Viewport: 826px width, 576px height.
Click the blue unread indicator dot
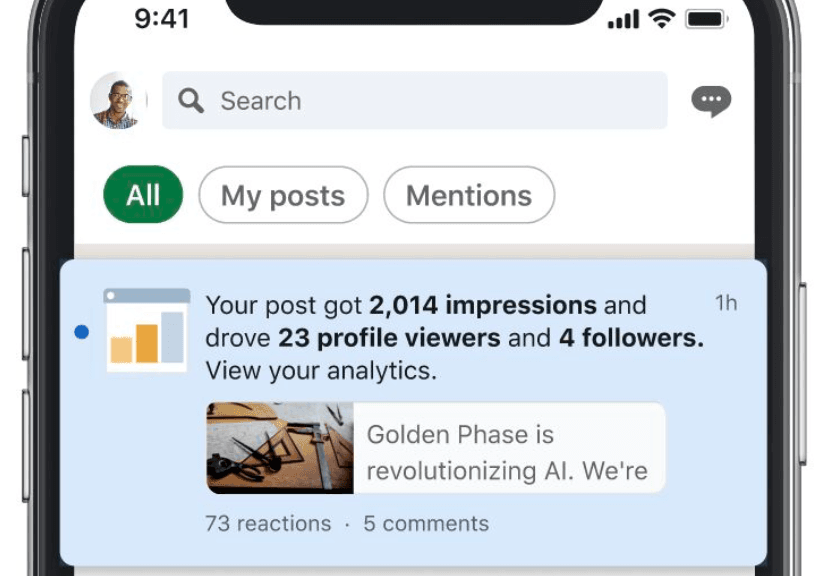82,332
